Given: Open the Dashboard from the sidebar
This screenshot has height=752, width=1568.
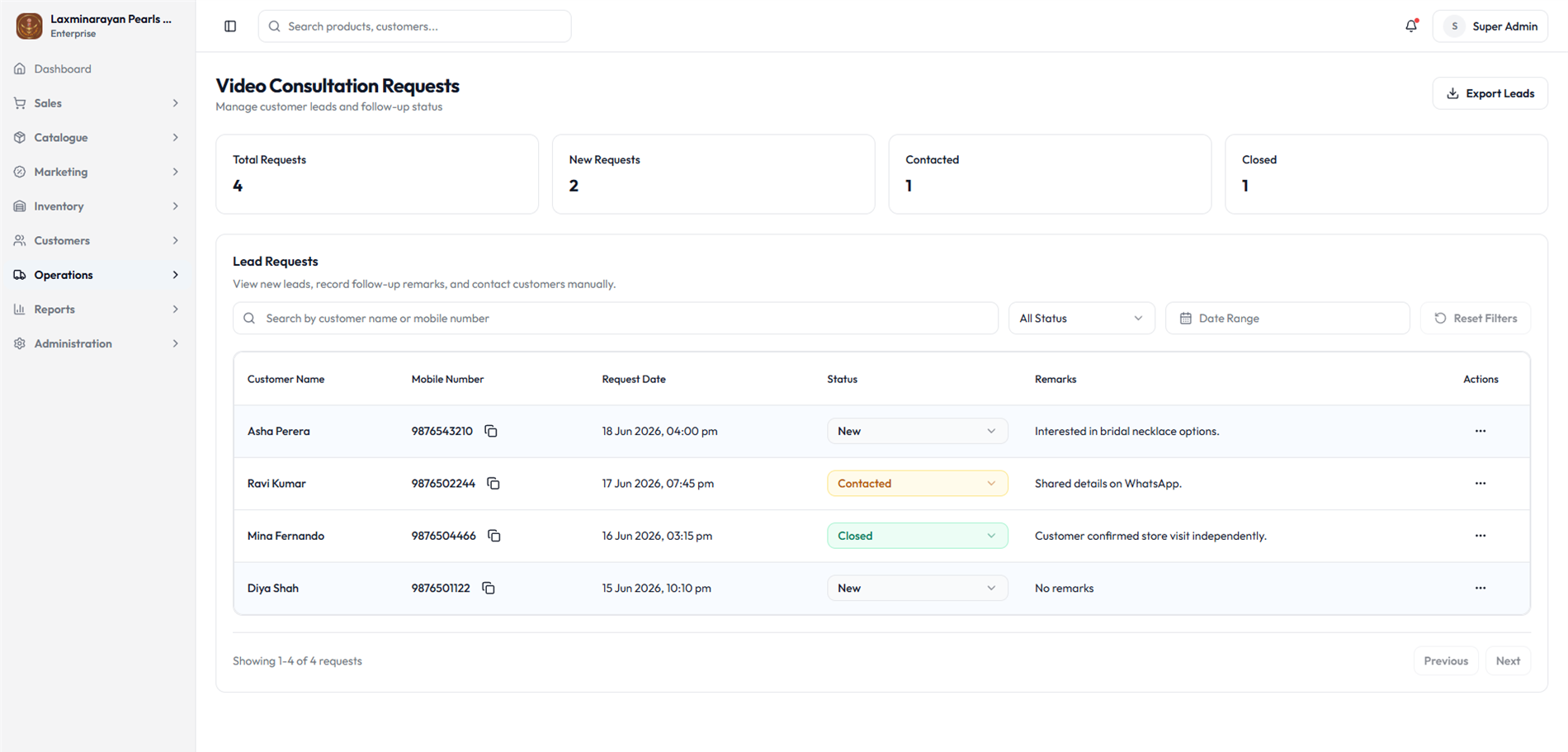Looking at the screenshot, I should pyautogui.click(x=97, y=69).
